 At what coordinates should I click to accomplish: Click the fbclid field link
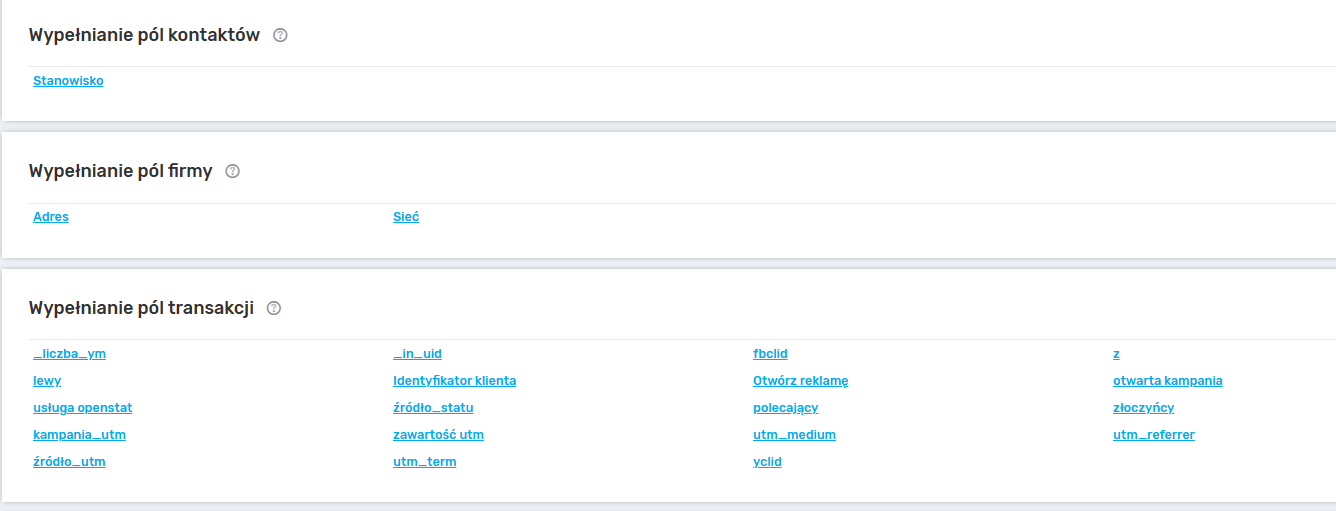click(x=770, y=354)
